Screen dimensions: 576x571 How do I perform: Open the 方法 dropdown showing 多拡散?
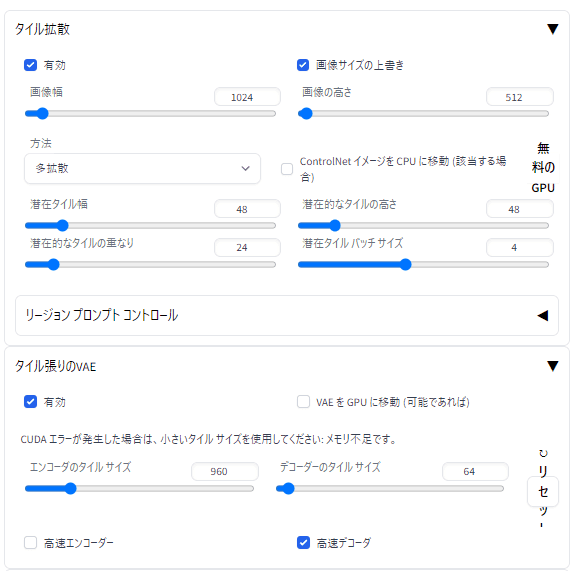click(143, 168)
